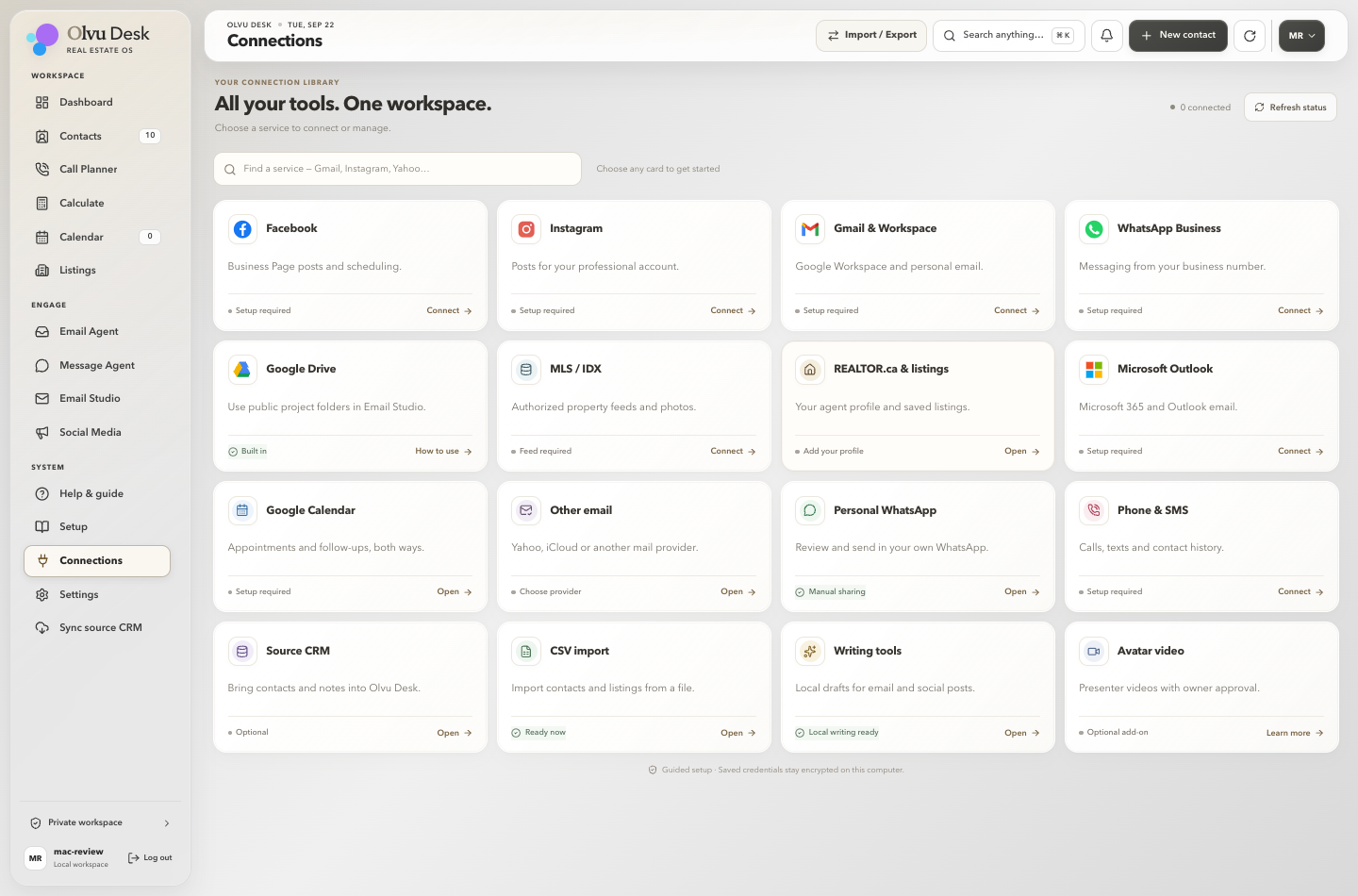Go to Setup in the sidebar
Viewport: 1358px width, 896px height.
coord(97,527)
